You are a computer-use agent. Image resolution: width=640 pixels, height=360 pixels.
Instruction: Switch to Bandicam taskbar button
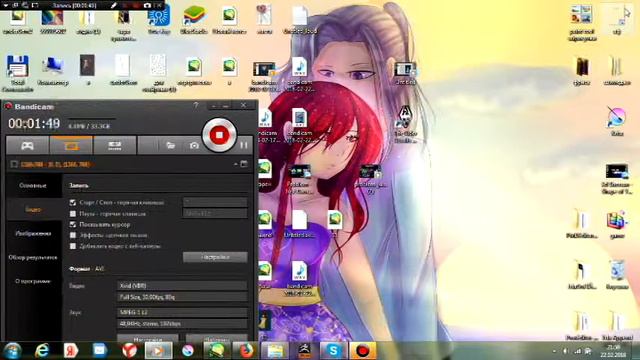coord(362,351)
